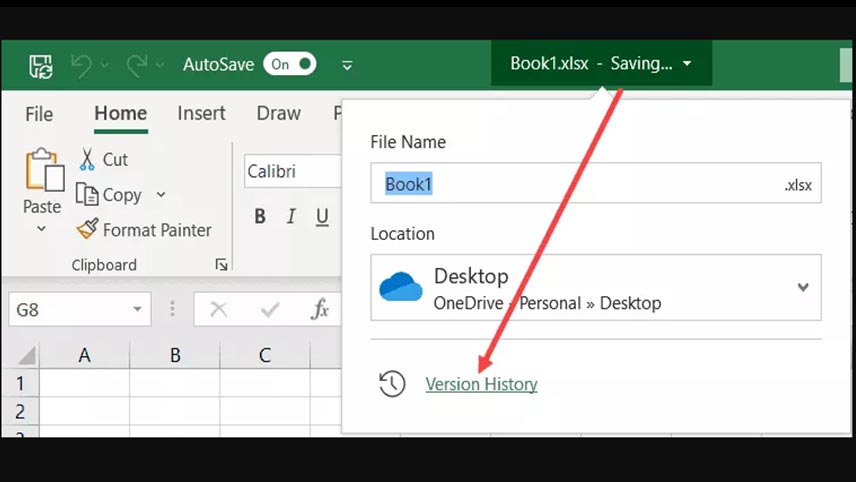Open the Location dropdown showing Desktop
Viewport: 856px width, 482px height.
click(x=596, y=287)
